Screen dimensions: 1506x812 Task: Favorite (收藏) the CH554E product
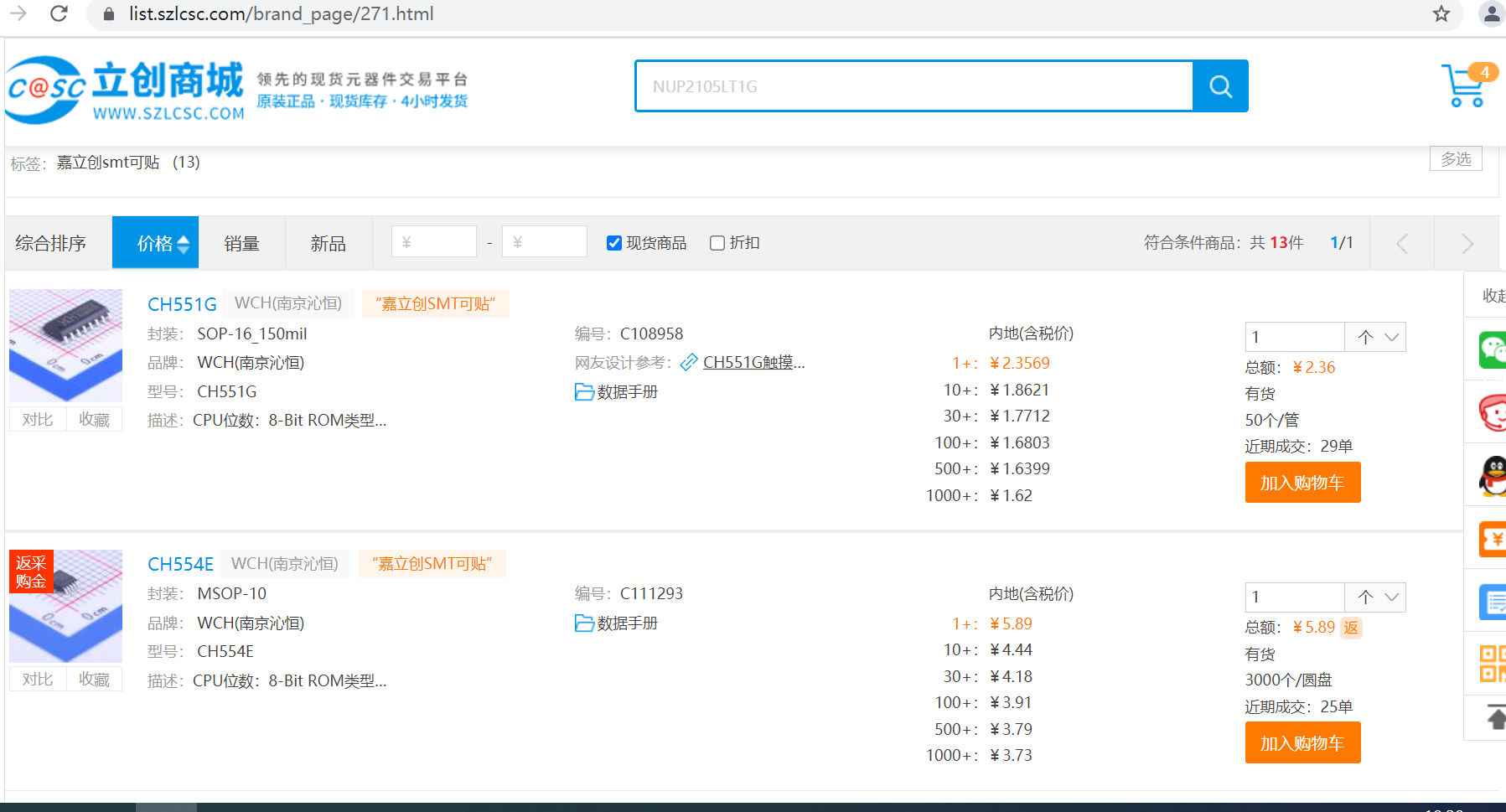point(95,679)
